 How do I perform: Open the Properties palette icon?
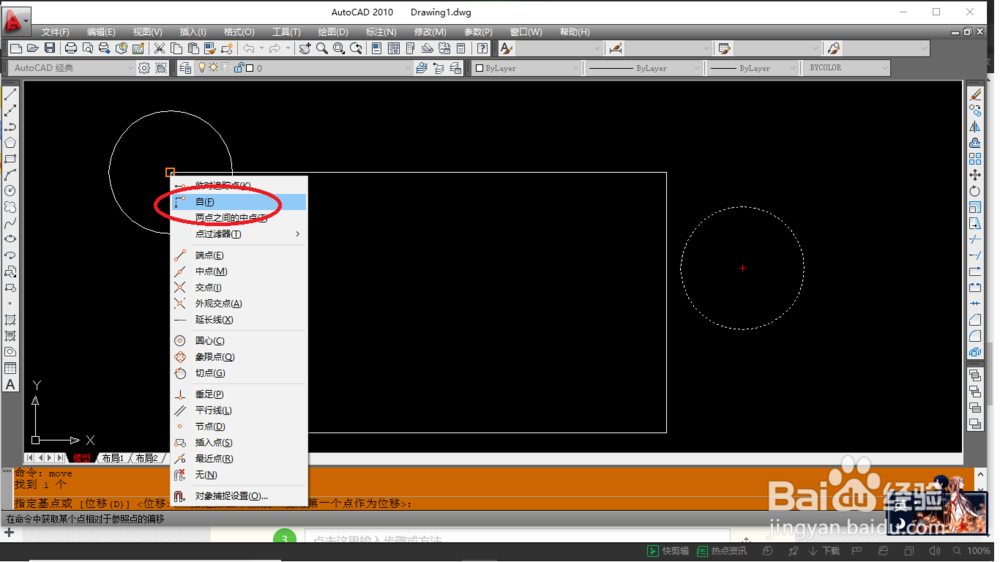[377, 48]
